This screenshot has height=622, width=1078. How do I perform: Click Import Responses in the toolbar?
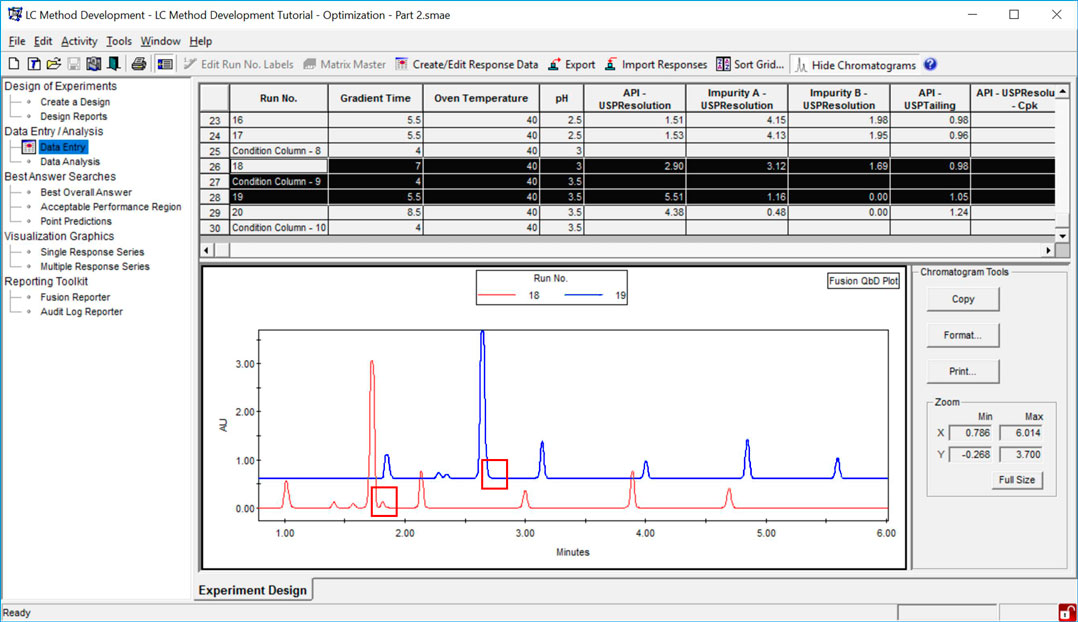pos(656,65)
